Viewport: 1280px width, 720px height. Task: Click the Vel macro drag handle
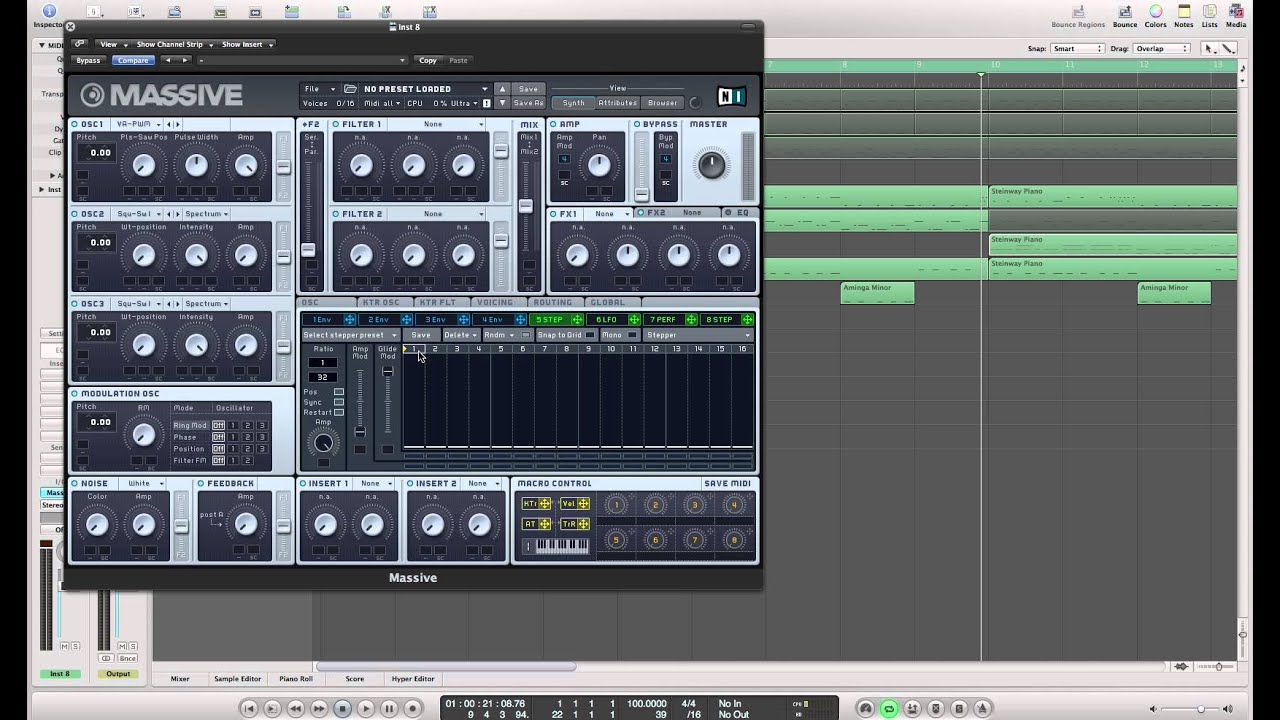(x=583, y=504)
